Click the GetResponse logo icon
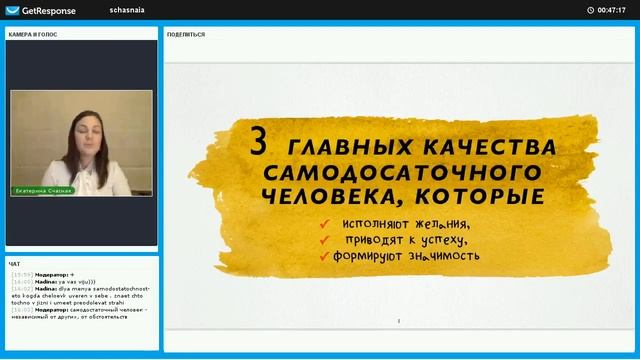This screenshot has width=640, height=360. [x=12, y=10]
